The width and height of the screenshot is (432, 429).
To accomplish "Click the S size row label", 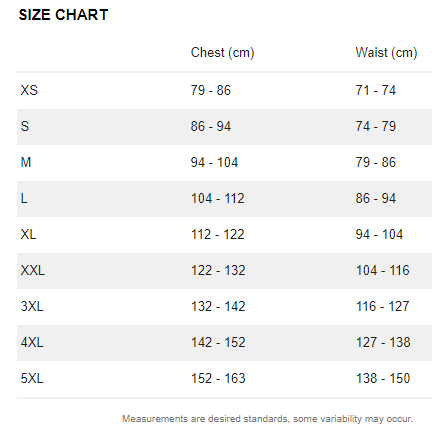I will click(x=25, y=126).
